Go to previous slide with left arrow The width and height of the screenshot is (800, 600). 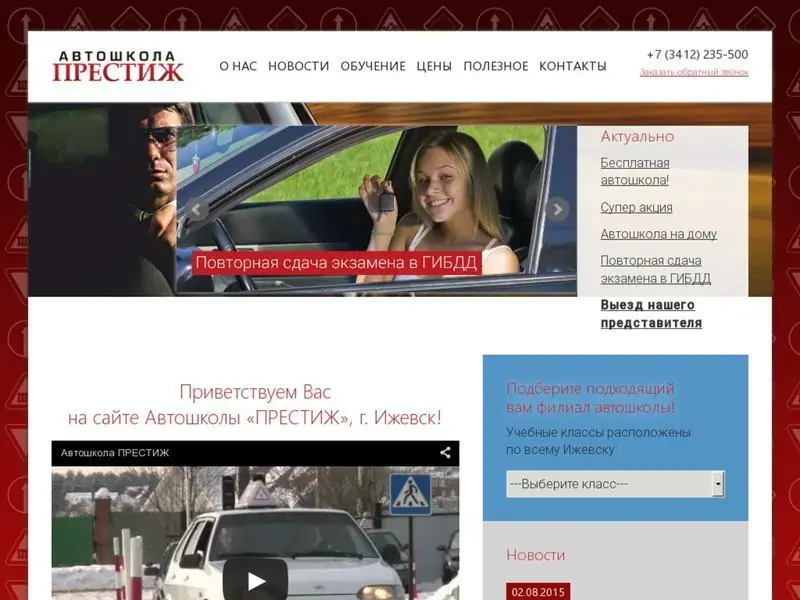click(197, 209)
